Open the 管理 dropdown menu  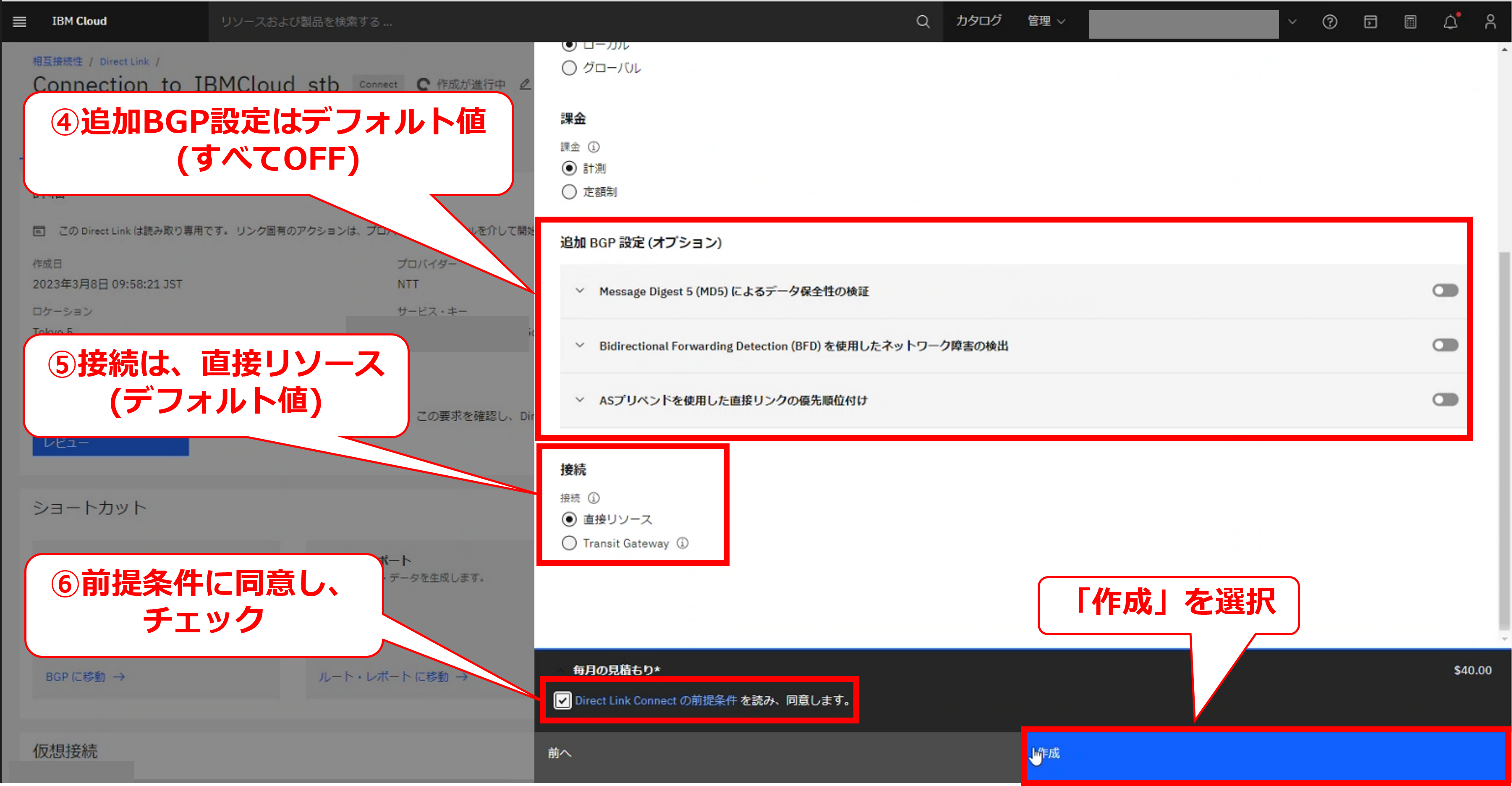(x=1045, y=21)
